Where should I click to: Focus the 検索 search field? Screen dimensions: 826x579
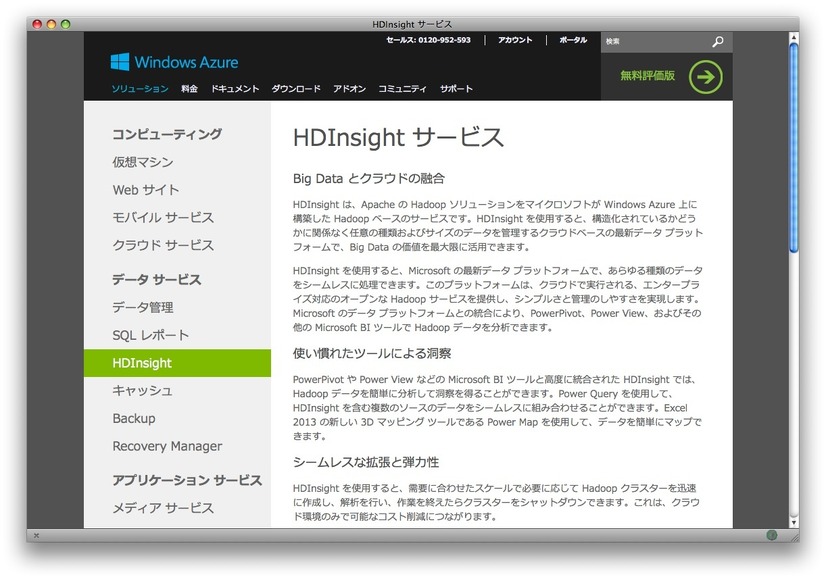click(x=656, y=42)
